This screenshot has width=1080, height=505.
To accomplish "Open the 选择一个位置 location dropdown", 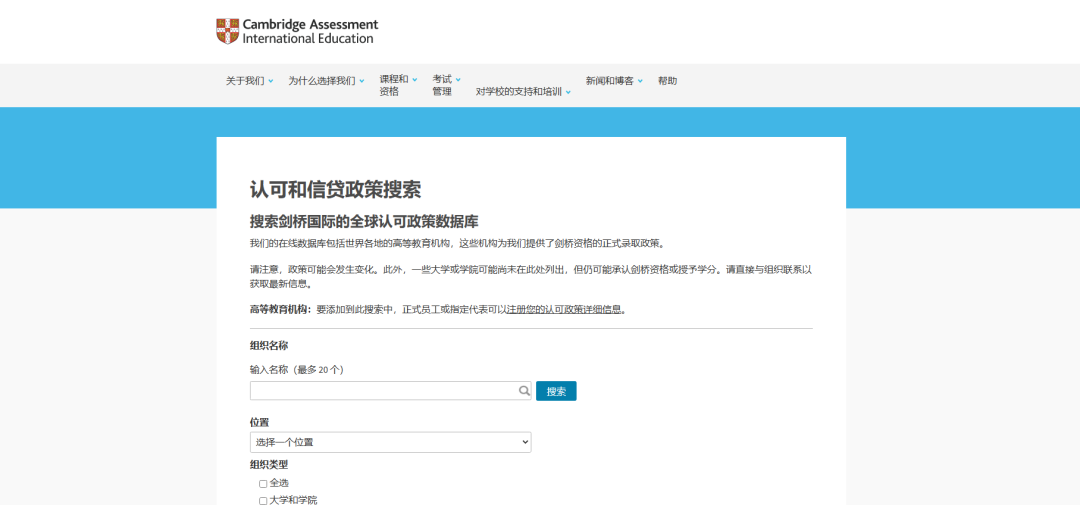I will 391,442.
